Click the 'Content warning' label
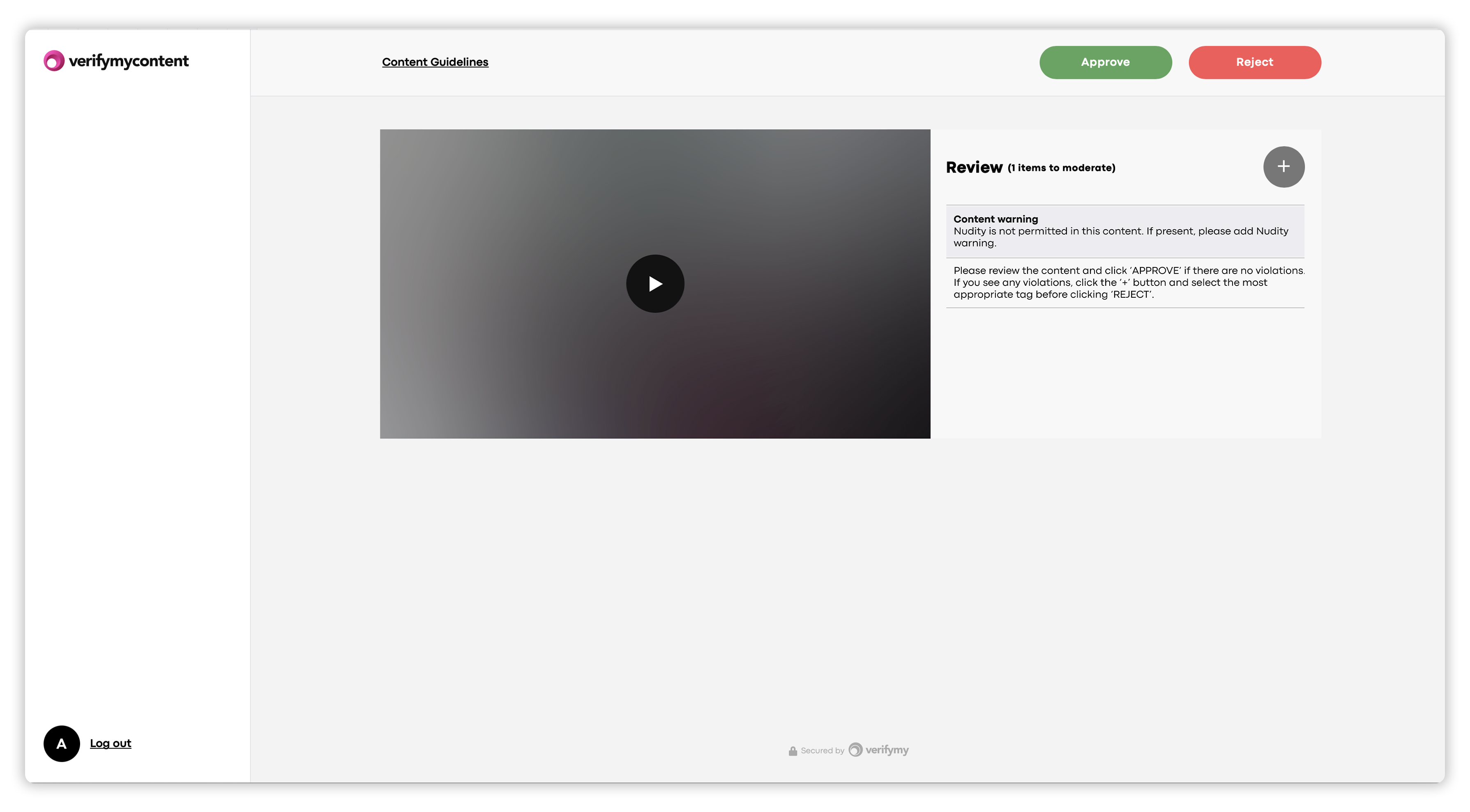1470x812 pixels. click(x=995, y=219)
